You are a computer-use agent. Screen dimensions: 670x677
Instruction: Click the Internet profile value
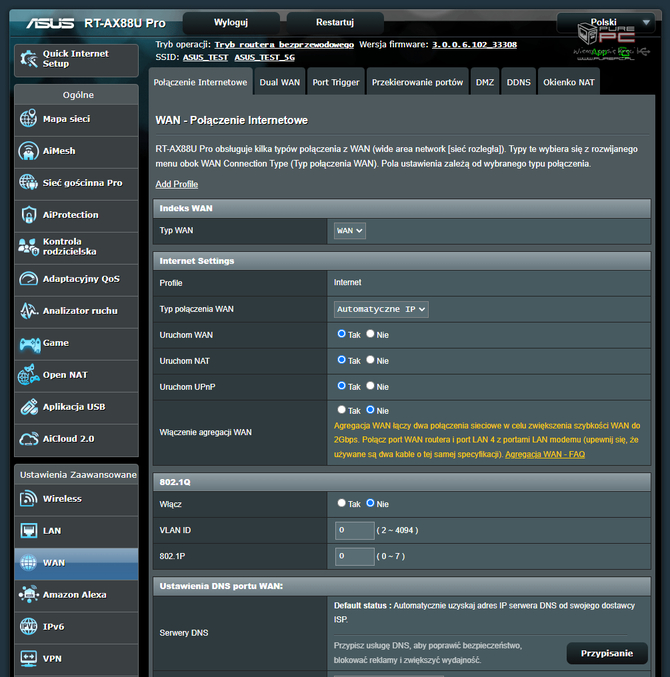(348, 282)
